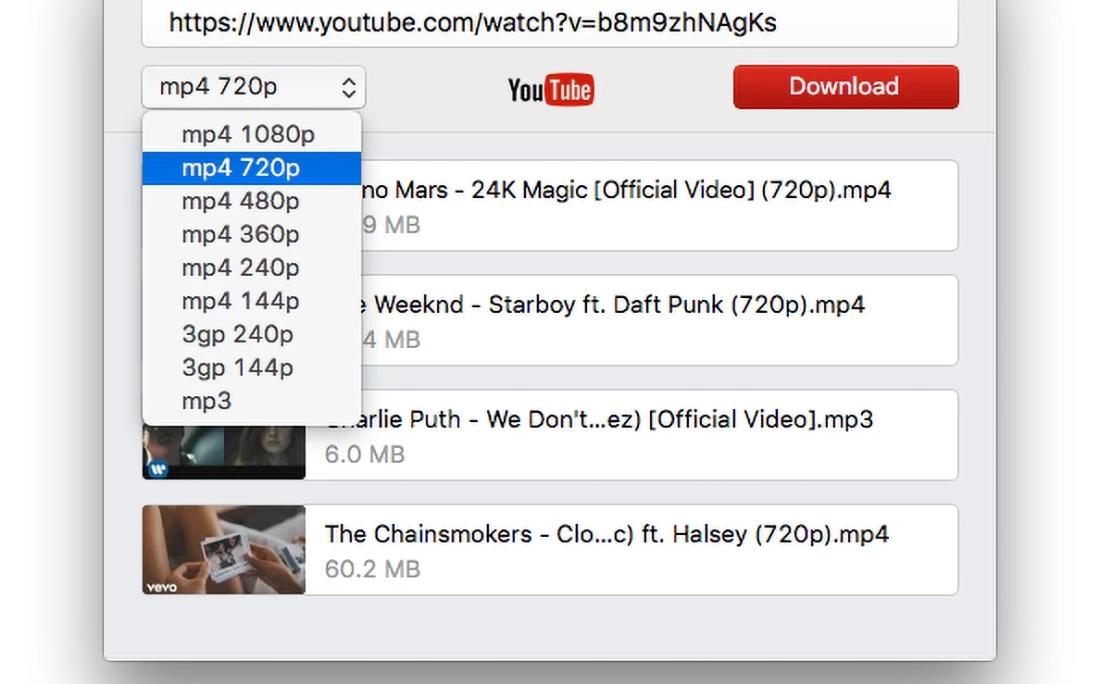Select mp4 1080p from the format list
This screenshot has height=684, width=1100.
coord(248,135)
